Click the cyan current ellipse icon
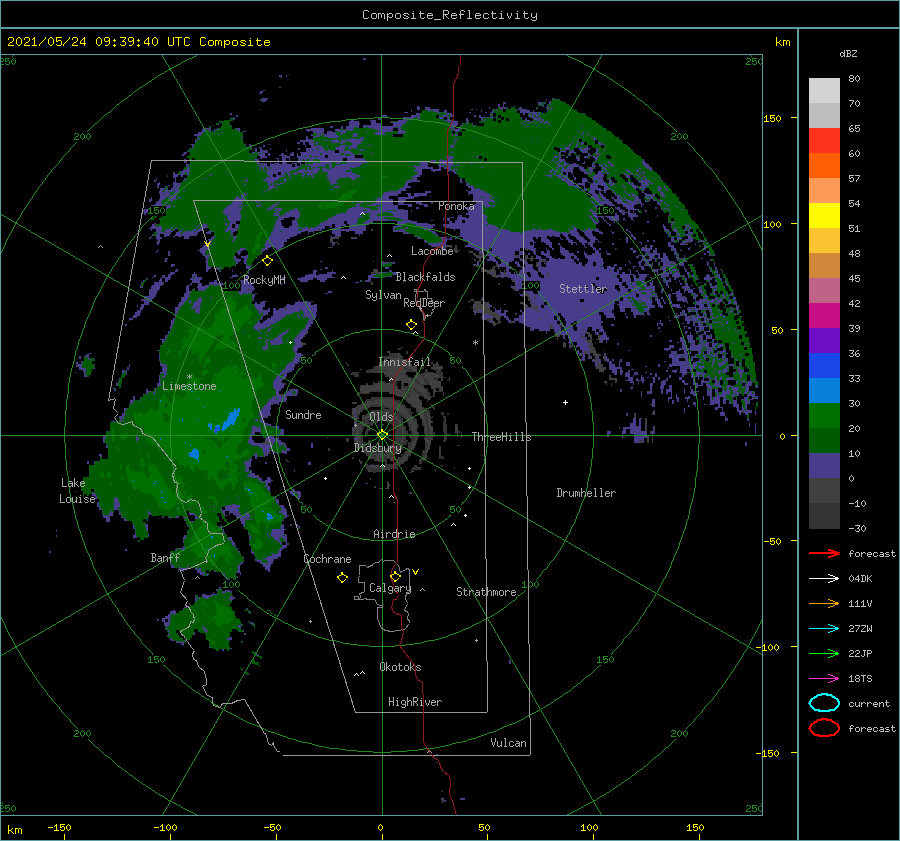Viewport: 900px width, 841px height. click(x=824, y=703)
